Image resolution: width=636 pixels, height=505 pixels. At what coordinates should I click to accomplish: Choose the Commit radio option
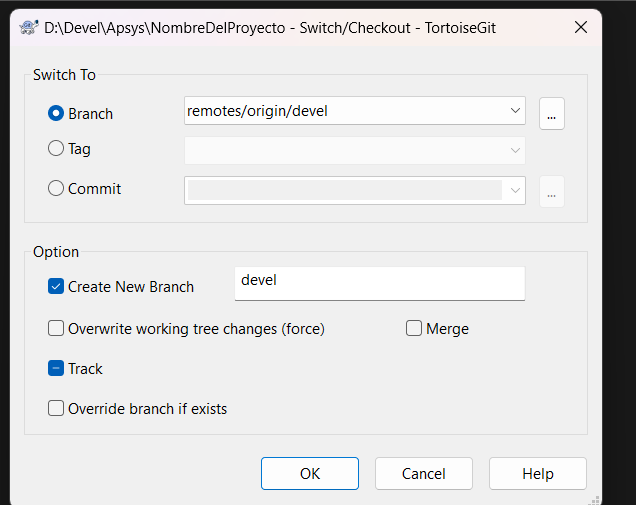(x=56, y=189)
